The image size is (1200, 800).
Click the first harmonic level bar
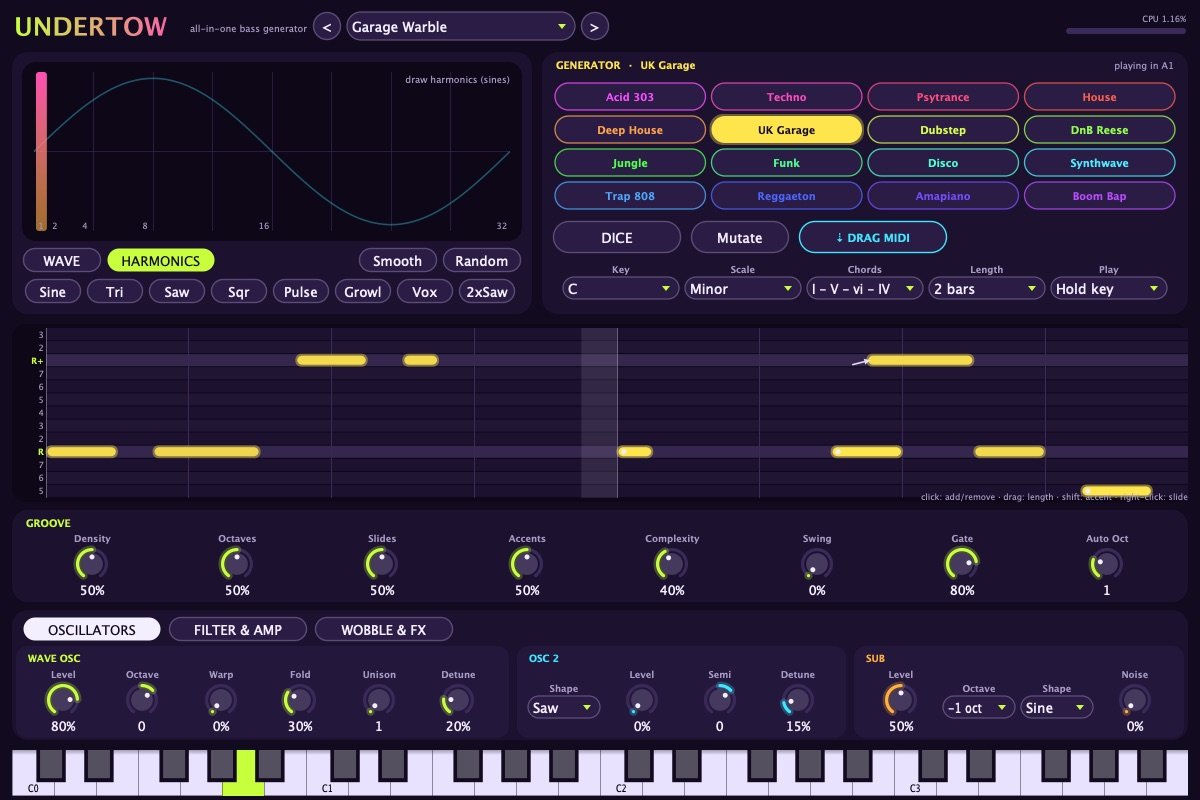click(x=41, y=151)
